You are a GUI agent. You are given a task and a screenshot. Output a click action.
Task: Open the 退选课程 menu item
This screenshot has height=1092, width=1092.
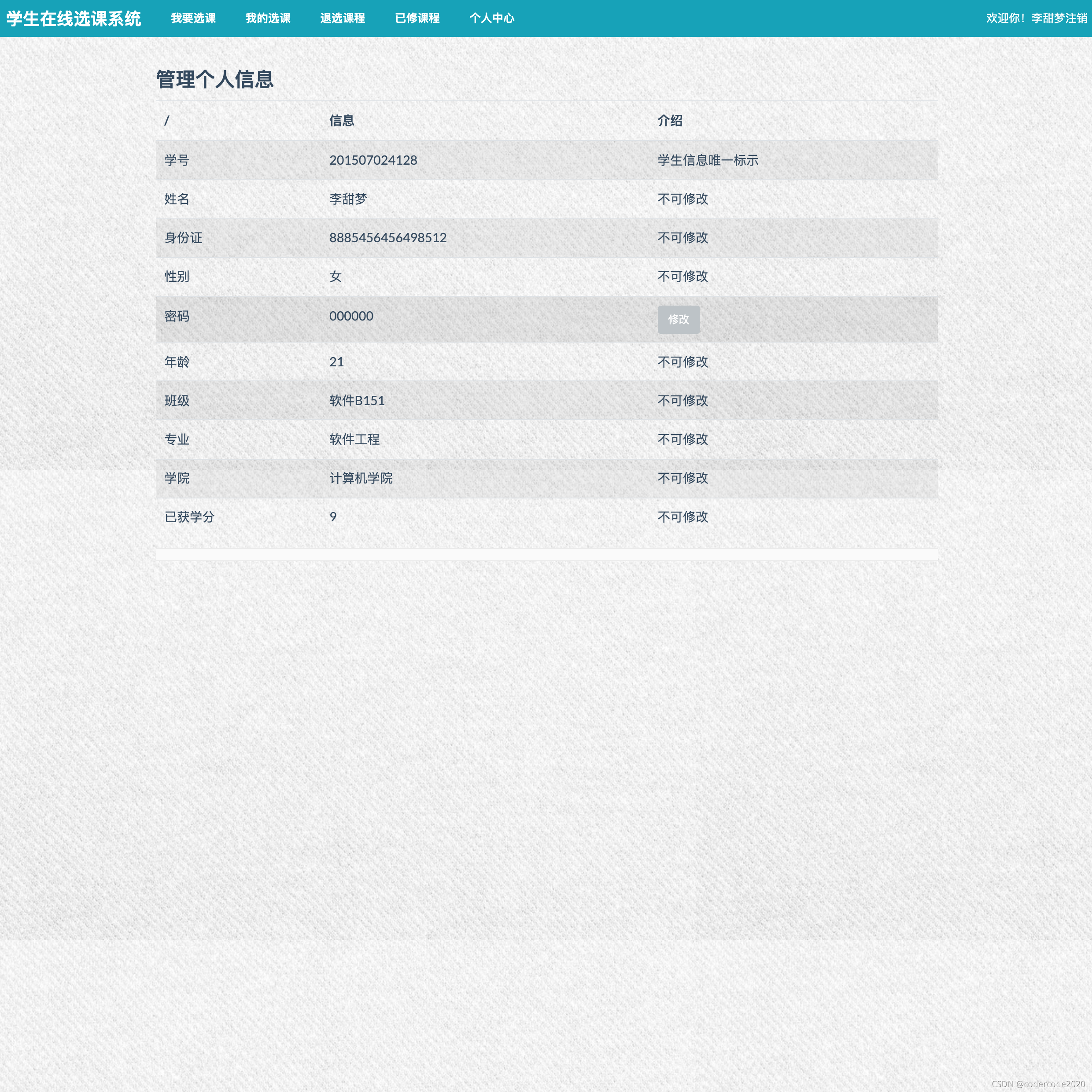(343, 18)
